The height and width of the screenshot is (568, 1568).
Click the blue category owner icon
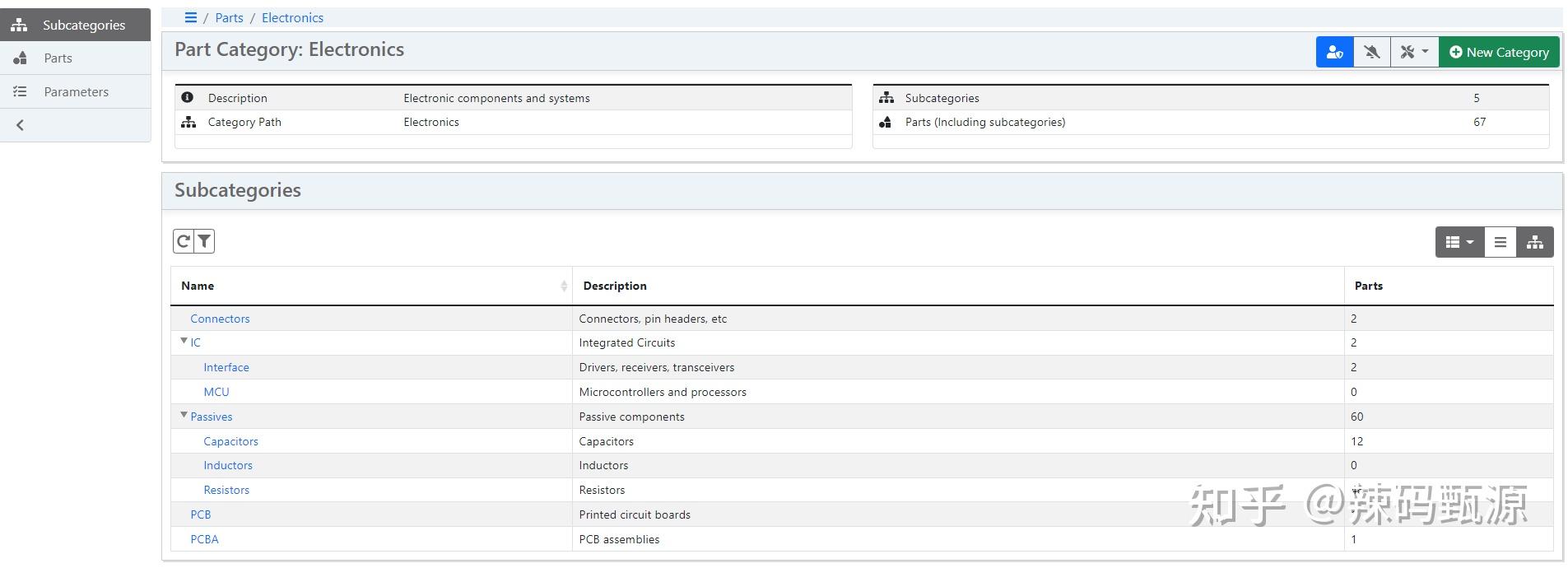1334,52
